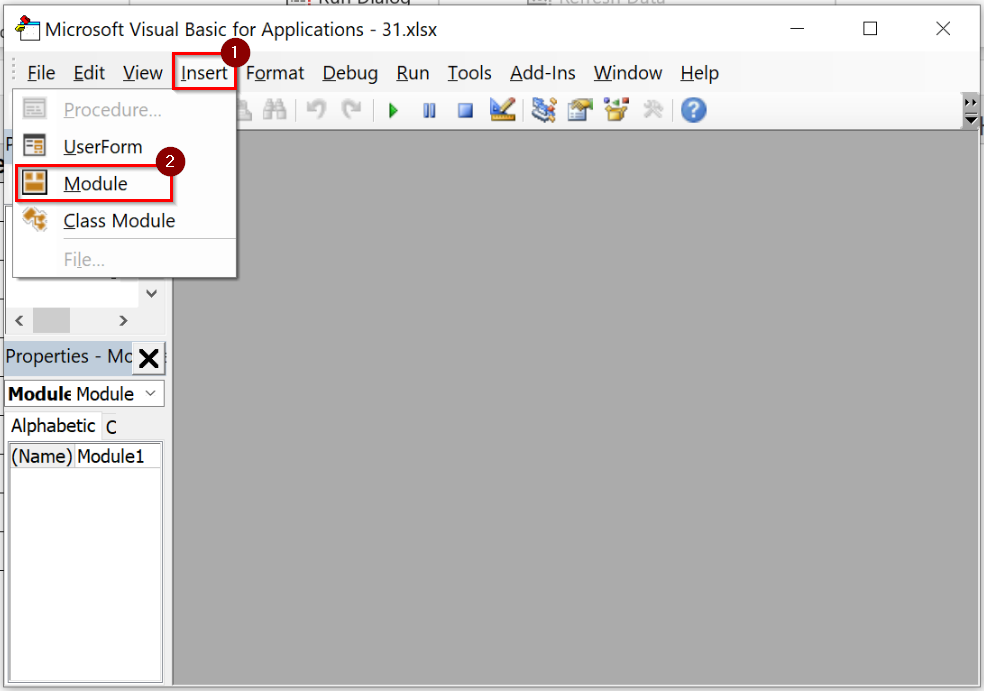This screenshot has width=984, height=691.
Task: Minimize the VBA editor window
Action: pos(797,29)
